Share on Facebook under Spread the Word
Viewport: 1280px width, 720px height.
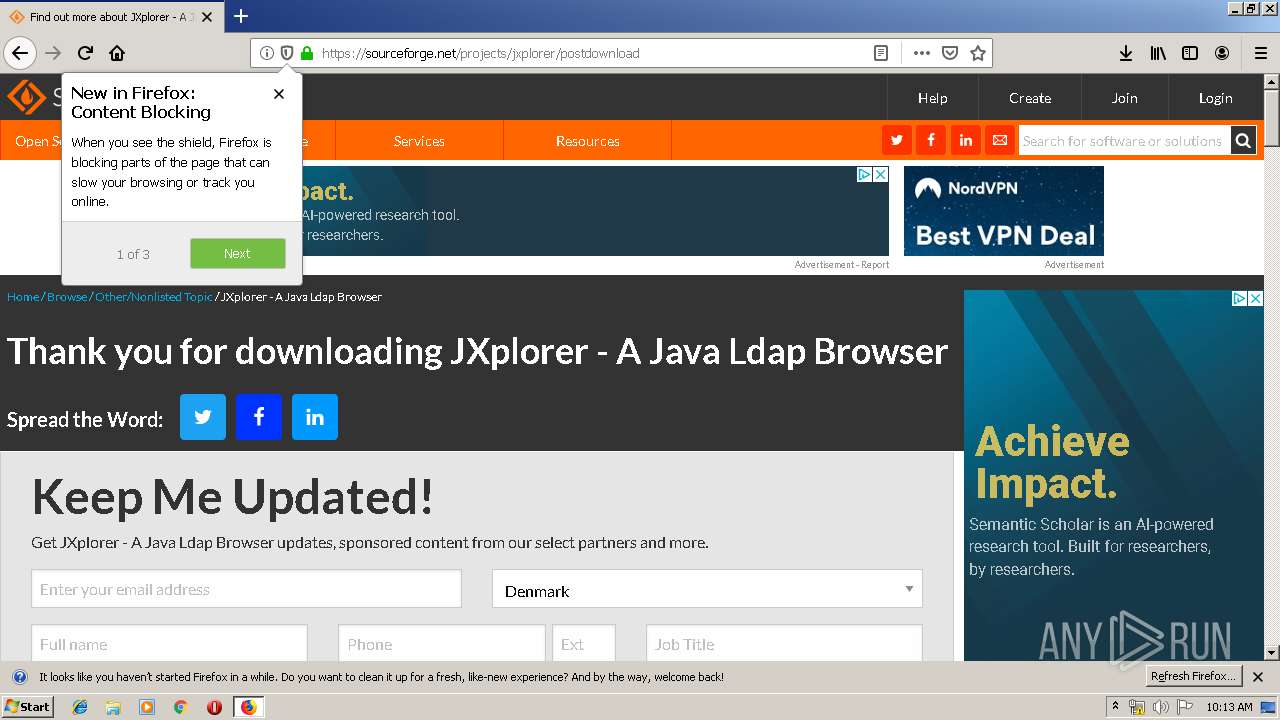pyautogui.click(x=259, y=417)
